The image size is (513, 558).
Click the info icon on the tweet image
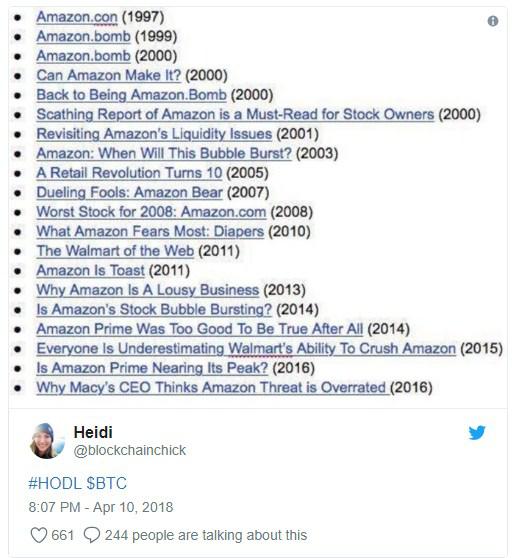(x=493, y=21)
